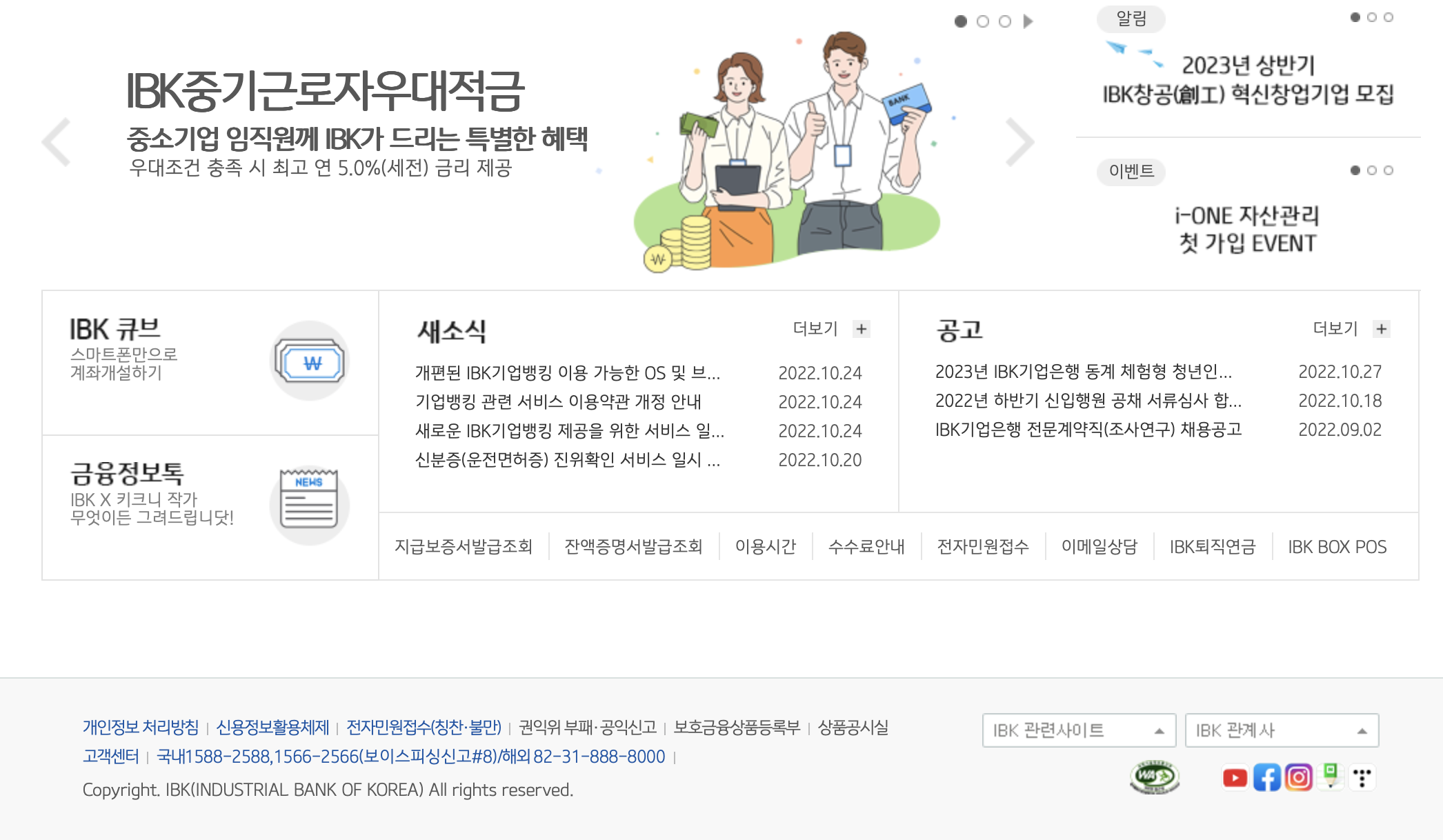Open 기업뱅킹 관련 서비스 이용약관 개정 안내 notice
The height and width of the screenshot is (840, 1443).
point(558,402)
